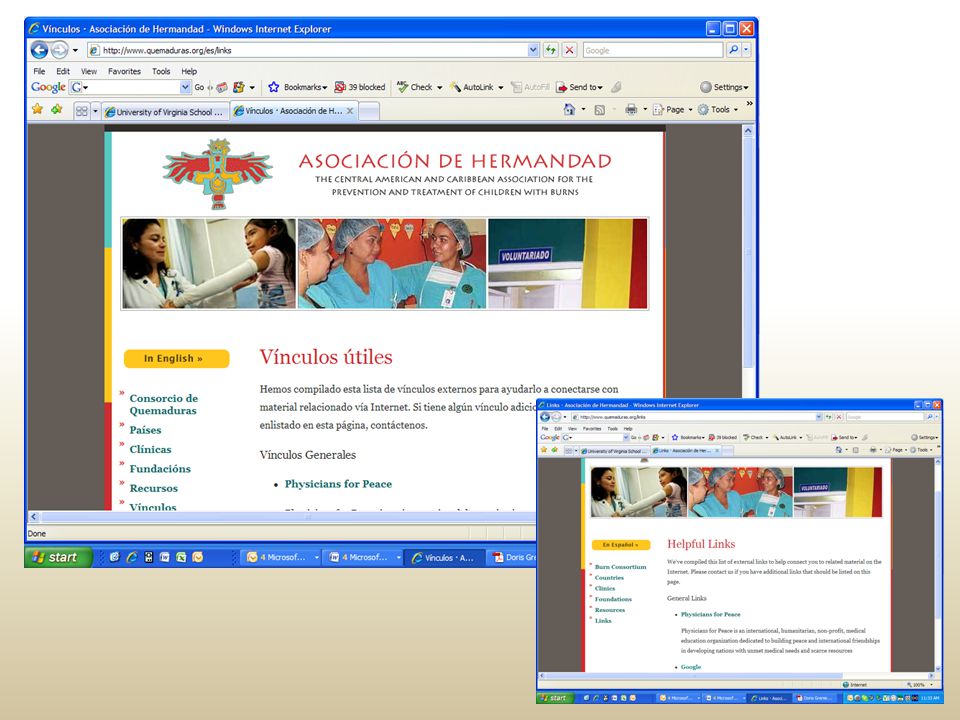Close the Vínculos tab with its X
Screen dimensions: 960x720
point(350,111)
